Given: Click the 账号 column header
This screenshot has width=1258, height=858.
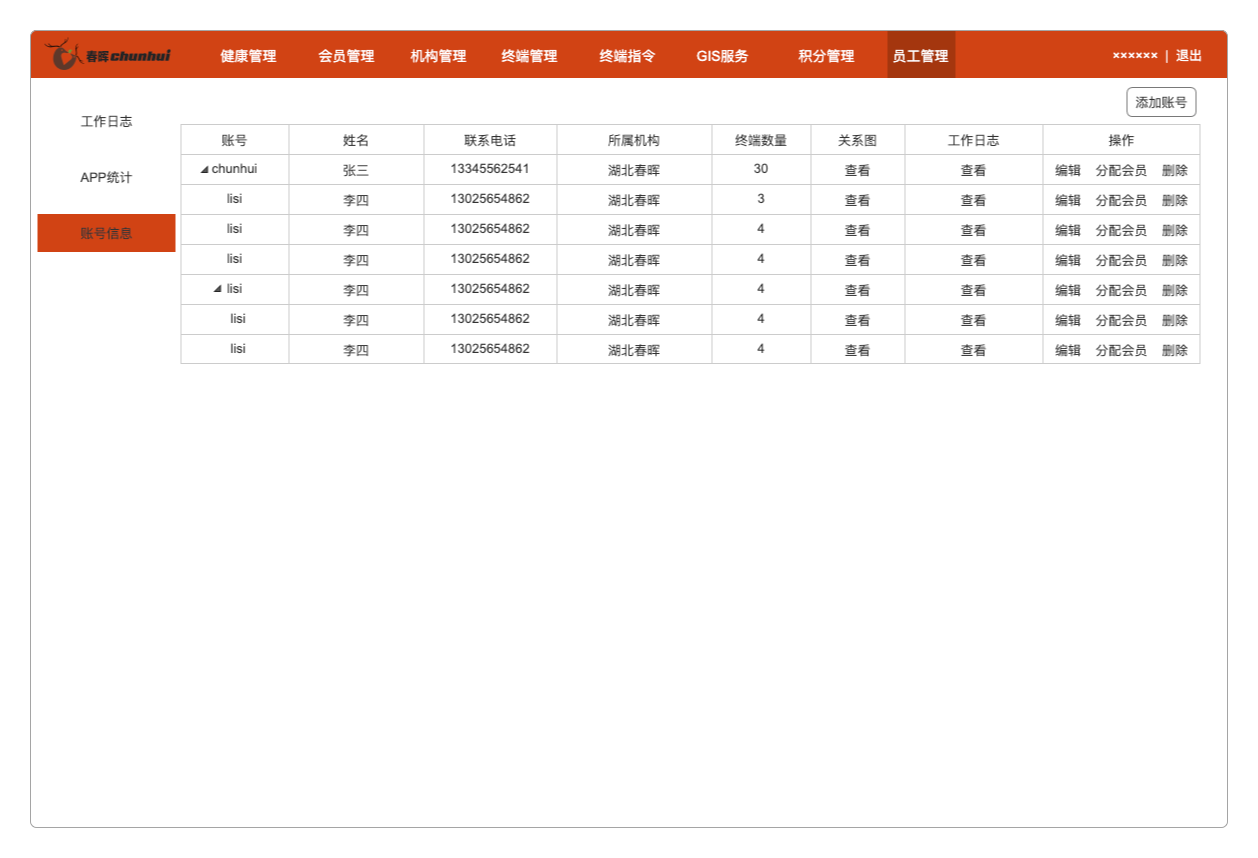Looking at the screenshot, I should [x=234, y=140].
